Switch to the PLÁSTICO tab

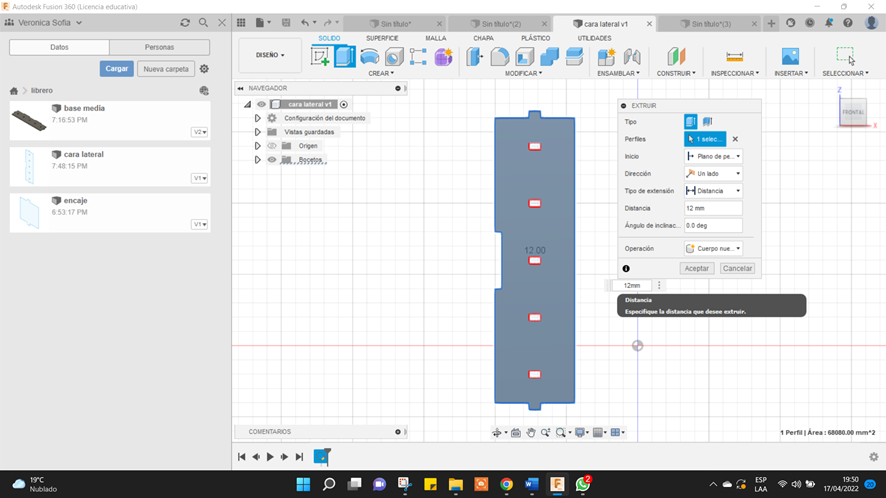pyautogui.click(x=535, y=38)
